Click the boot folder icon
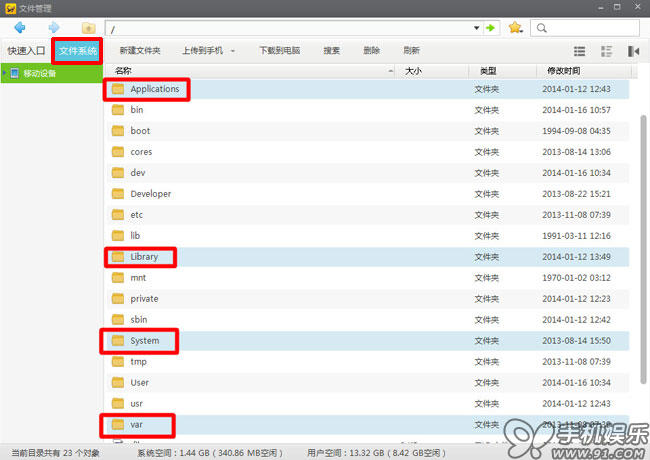650x460 pixels. pos(118,131)
